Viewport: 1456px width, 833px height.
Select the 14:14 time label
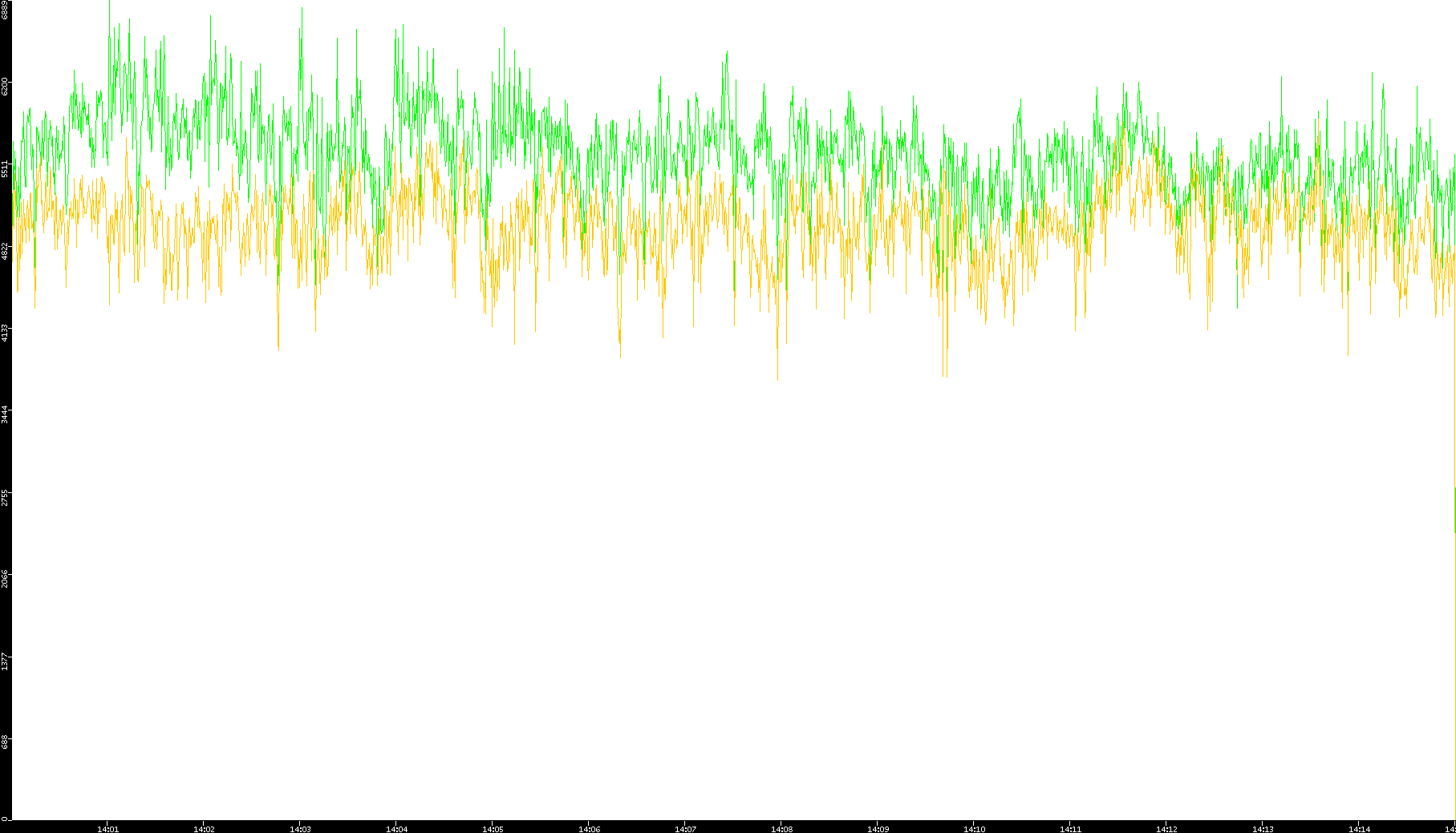point(1359,829)
